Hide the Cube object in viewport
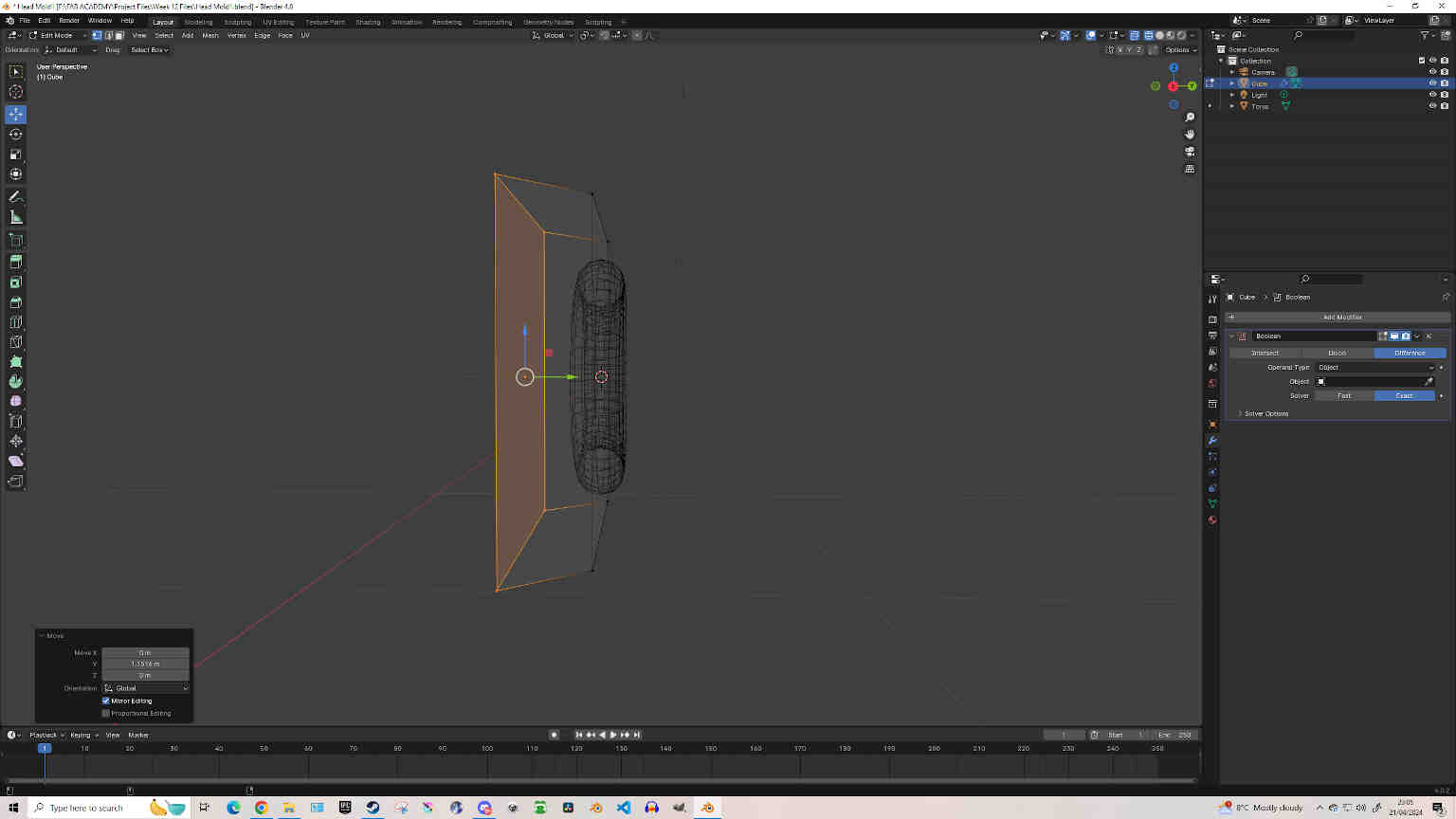1456x819 pixels. [1432, 83]
